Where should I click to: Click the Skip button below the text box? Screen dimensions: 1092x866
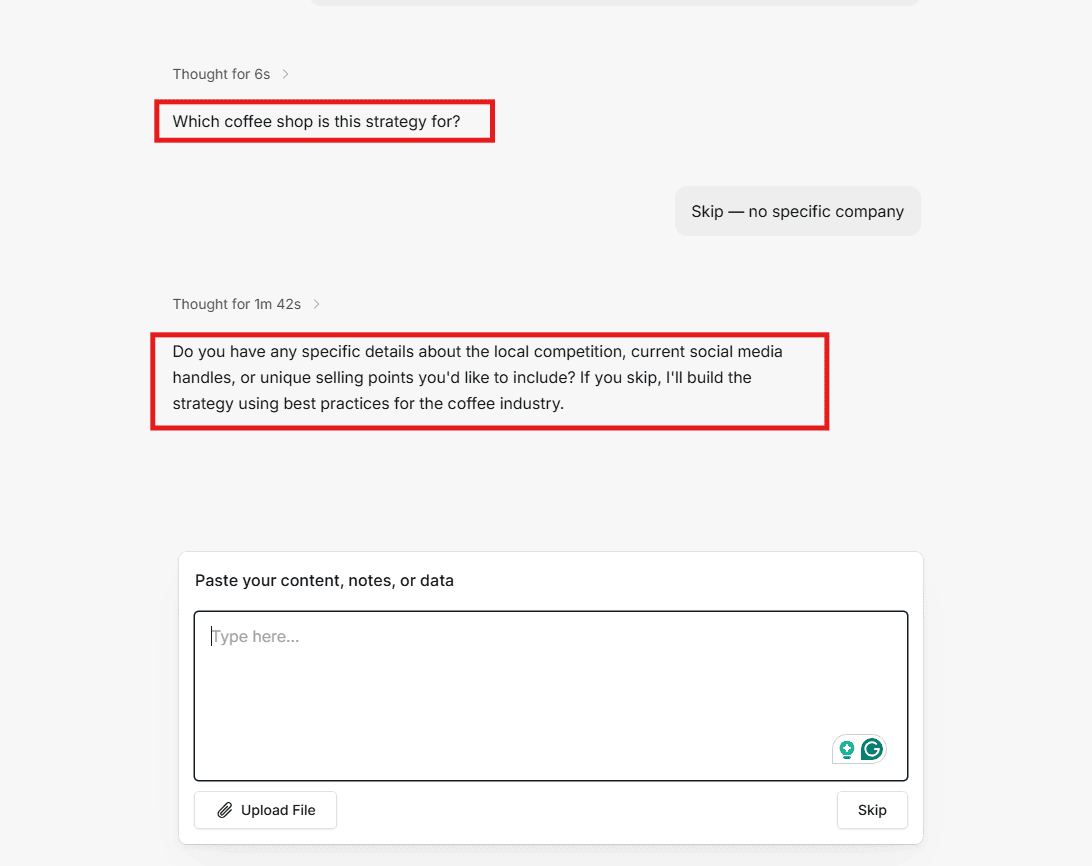[872, 810]
